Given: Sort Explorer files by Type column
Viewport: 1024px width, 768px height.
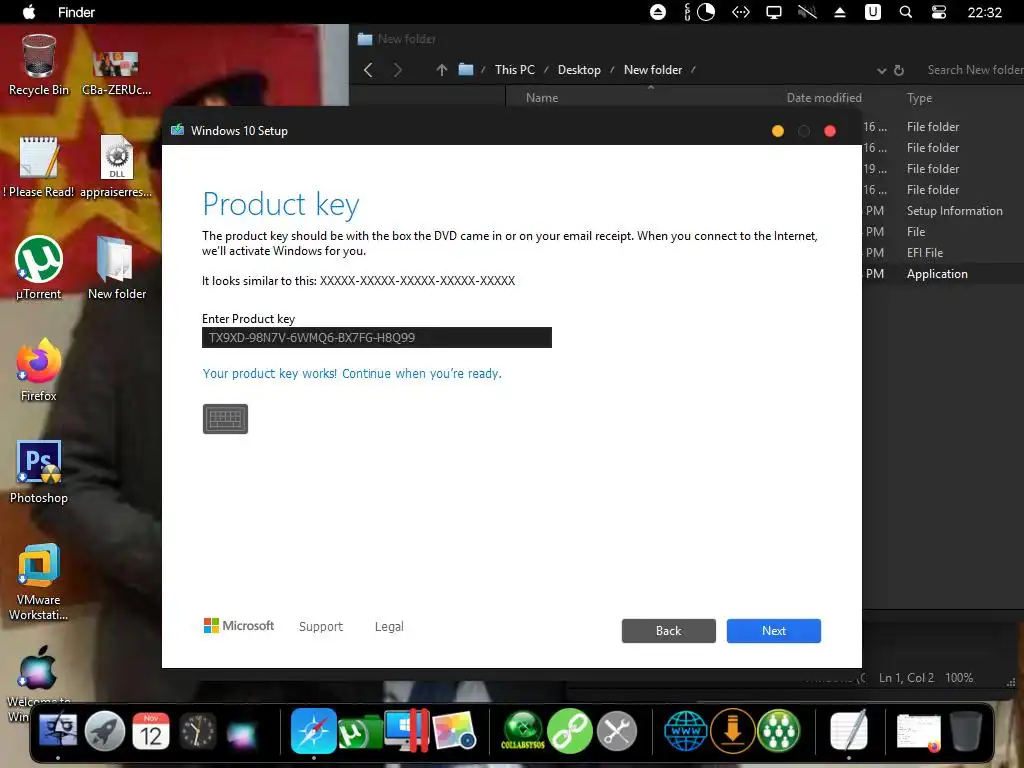Looking at the screenshot, I should 919,98.
